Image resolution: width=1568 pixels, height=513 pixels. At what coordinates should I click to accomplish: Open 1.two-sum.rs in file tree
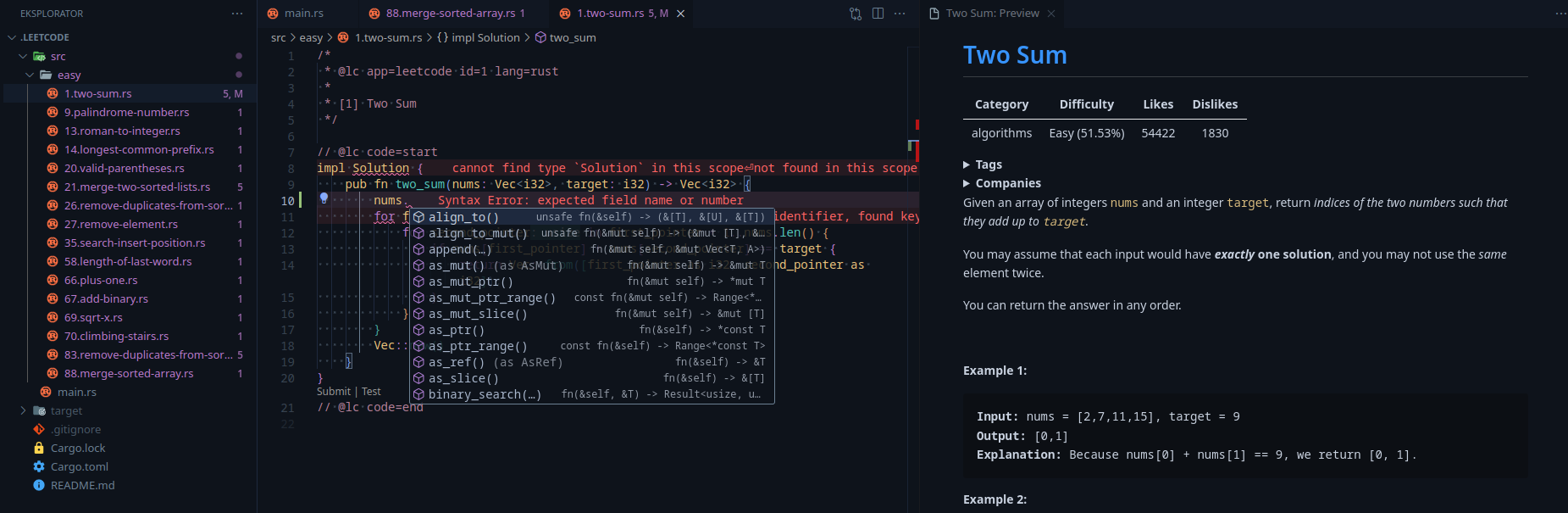tap(98, 93)
